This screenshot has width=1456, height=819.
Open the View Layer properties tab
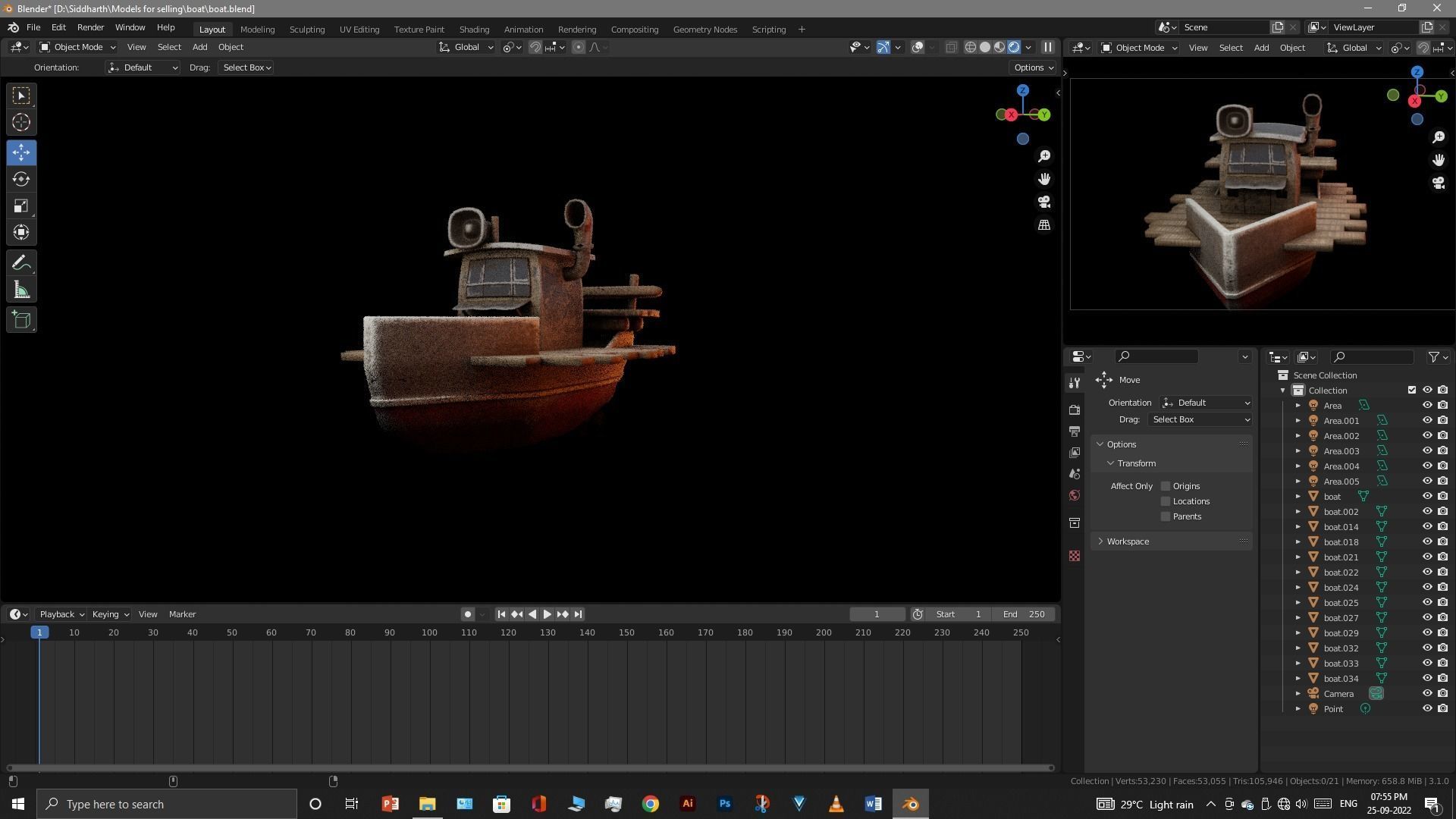tap(1075, 453)
